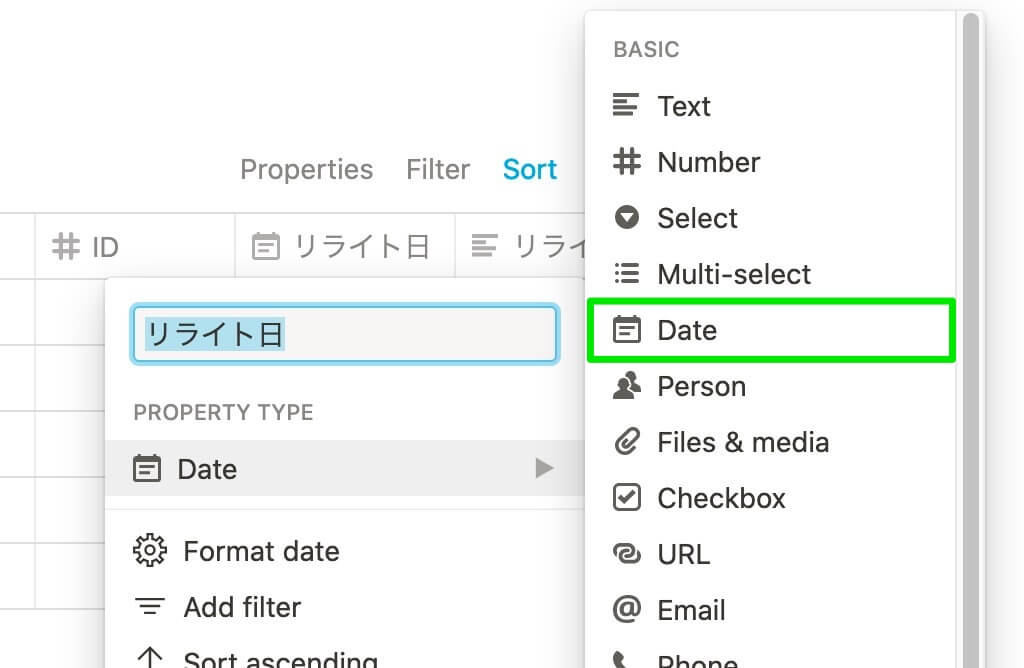Open Properties in the view toolbar

[306, 170]
